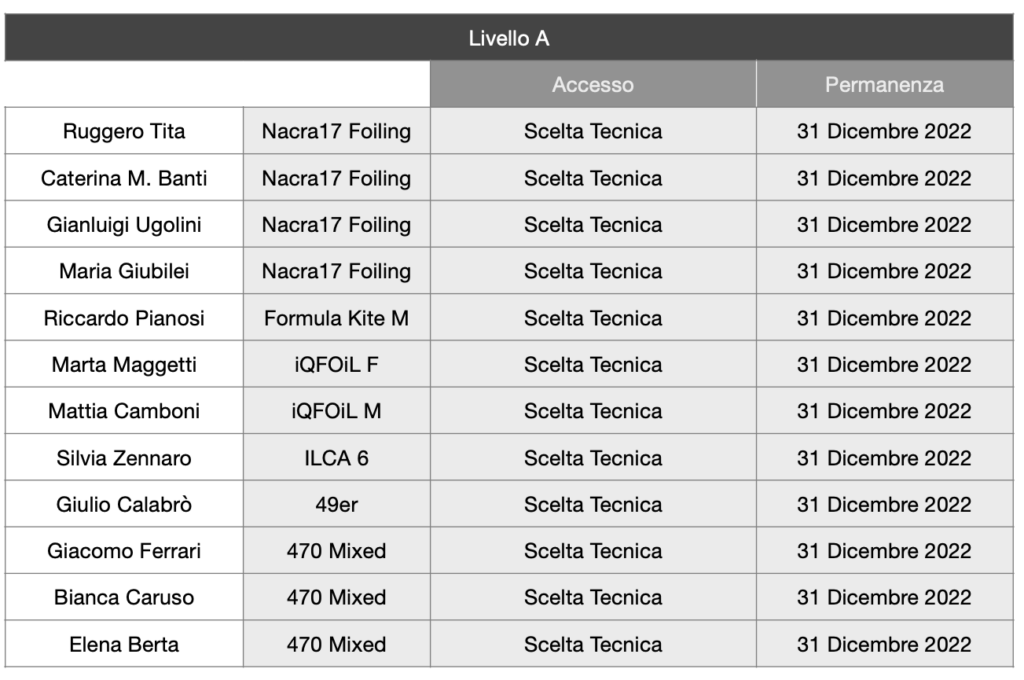Select the ILCA 6 class cell

pos(336,458)
